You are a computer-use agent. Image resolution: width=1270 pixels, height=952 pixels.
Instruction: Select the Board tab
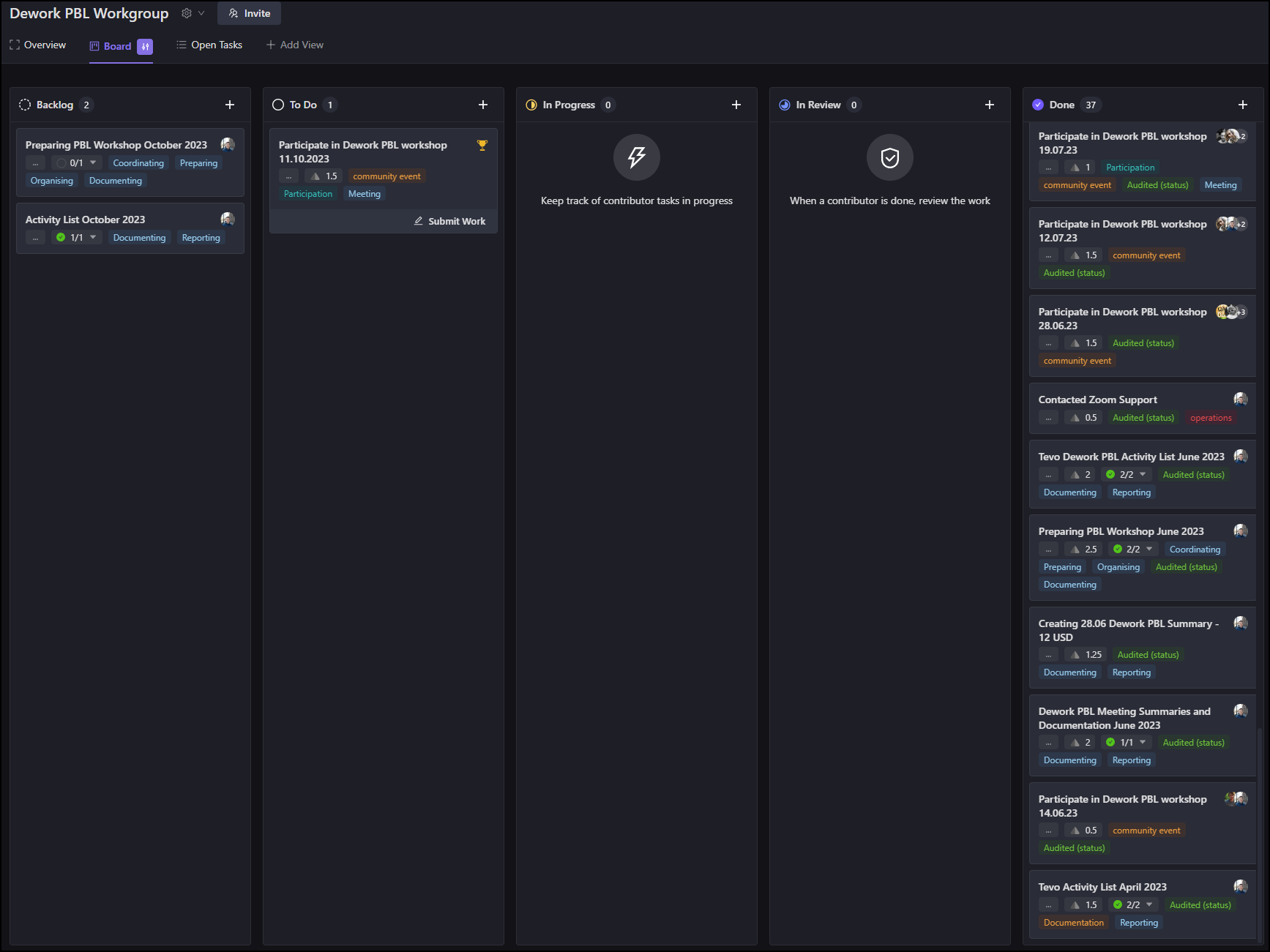click(x=111, y=46)
